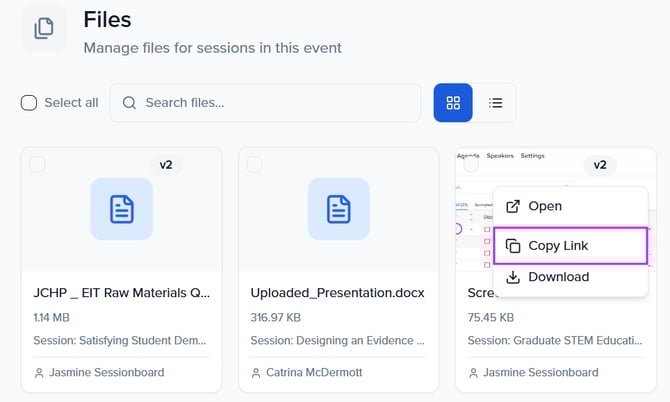Click the Files page icon
This screenshot has height=402, width=670.
click(44, 28)
